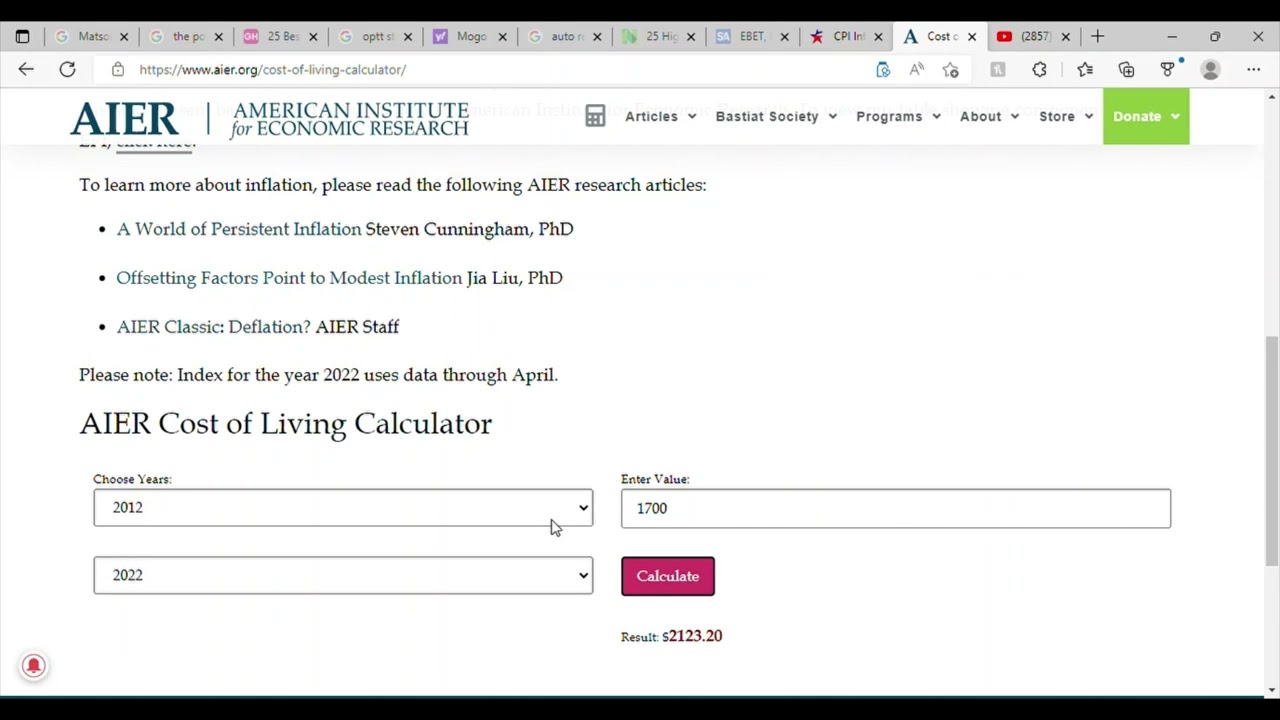Open the Collections icon in toolbar
This screenshot has height=720, width=1280.
1127,69
